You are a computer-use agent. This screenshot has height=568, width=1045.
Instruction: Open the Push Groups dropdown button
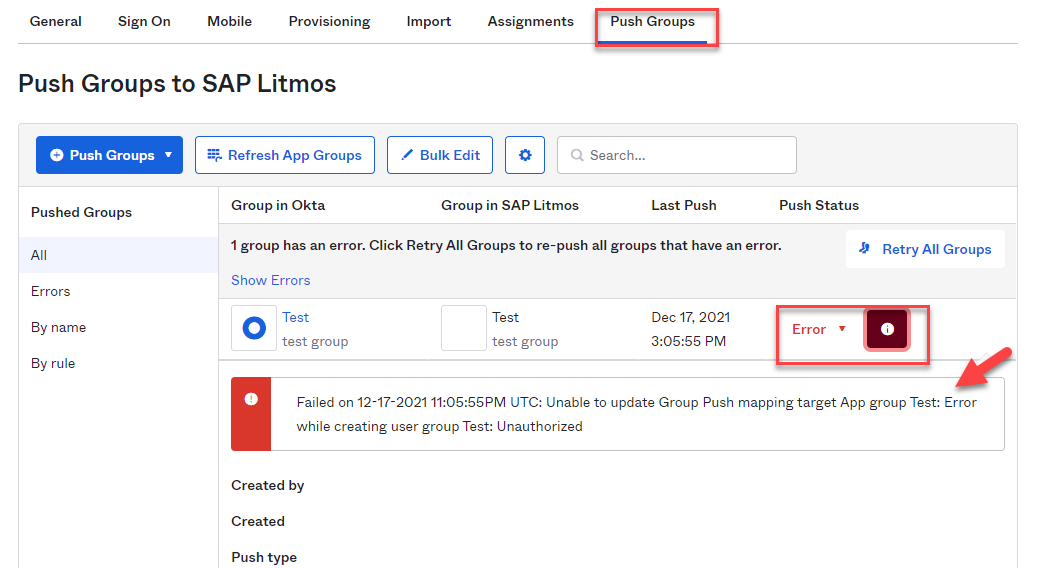109,155
